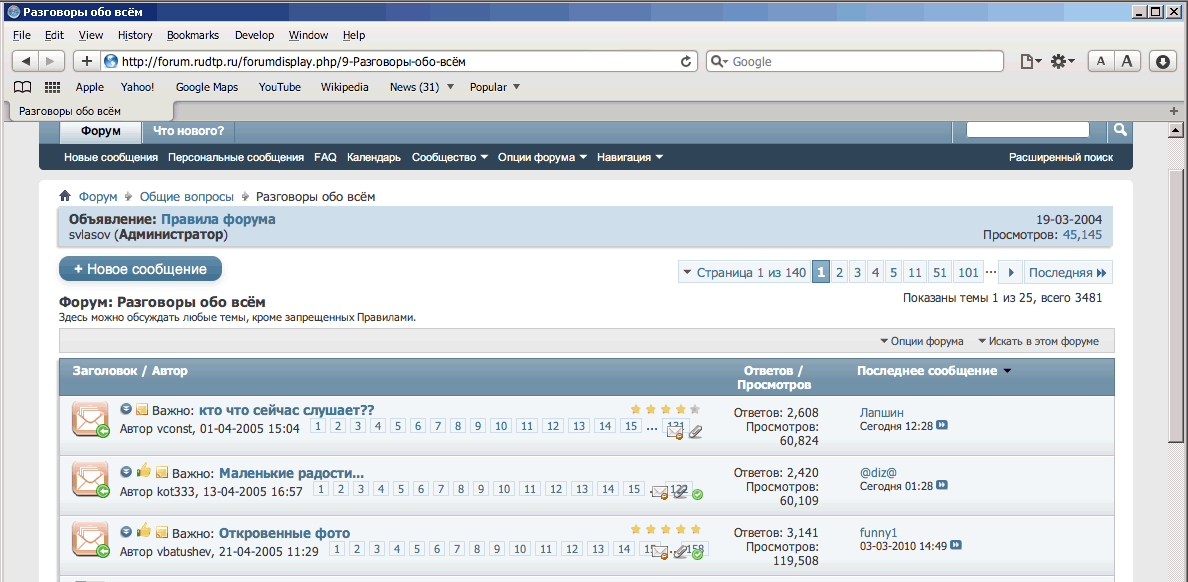
Task: Open 'Искать в этом форуме' dropdown
Action: 1038,341
